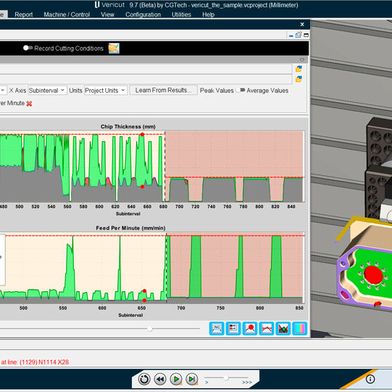Click the error message line N1114 X28
This screenshot has width=392, height=392.
pos(35,362)
